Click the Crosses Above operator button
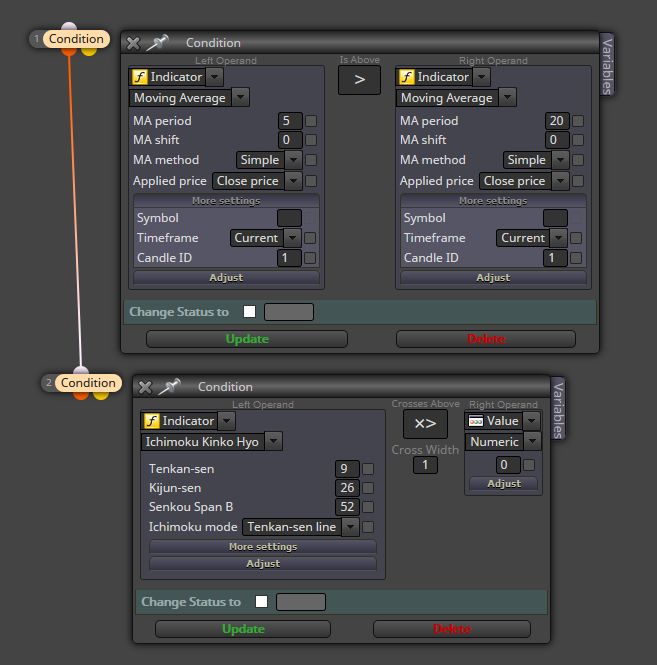The width and height of the screenshot is (657, 665). (425, 424)
